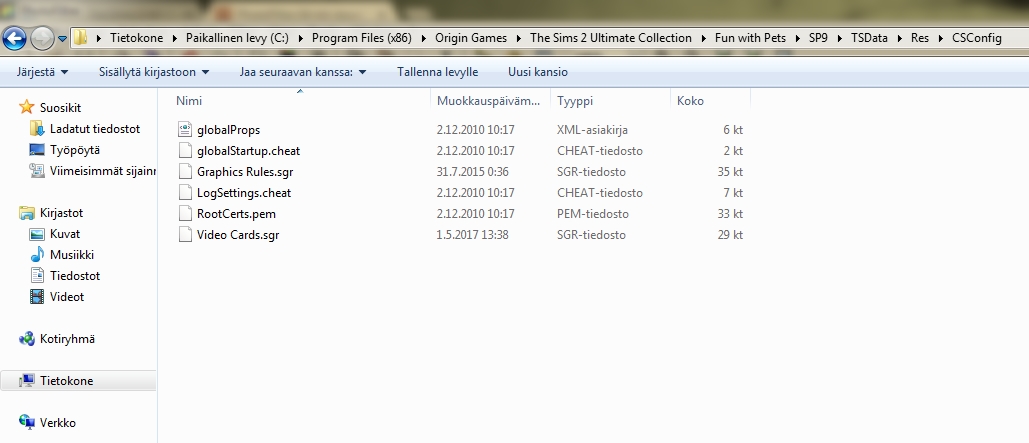Click the Uusi kansio button
Viewport: 1029px width, 443px height.
538,73
